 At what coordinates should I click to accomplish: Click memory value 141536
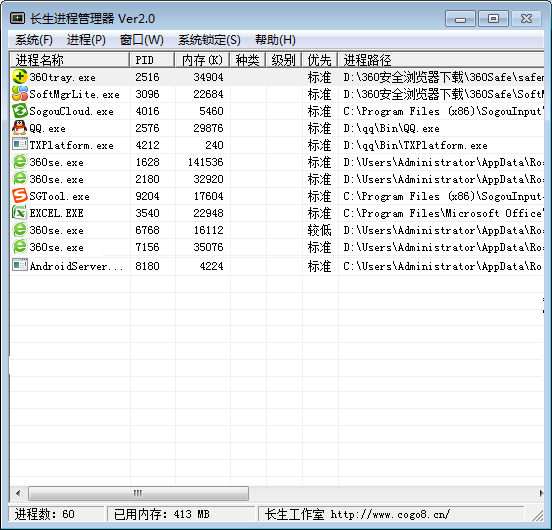(x=206, y=162)
